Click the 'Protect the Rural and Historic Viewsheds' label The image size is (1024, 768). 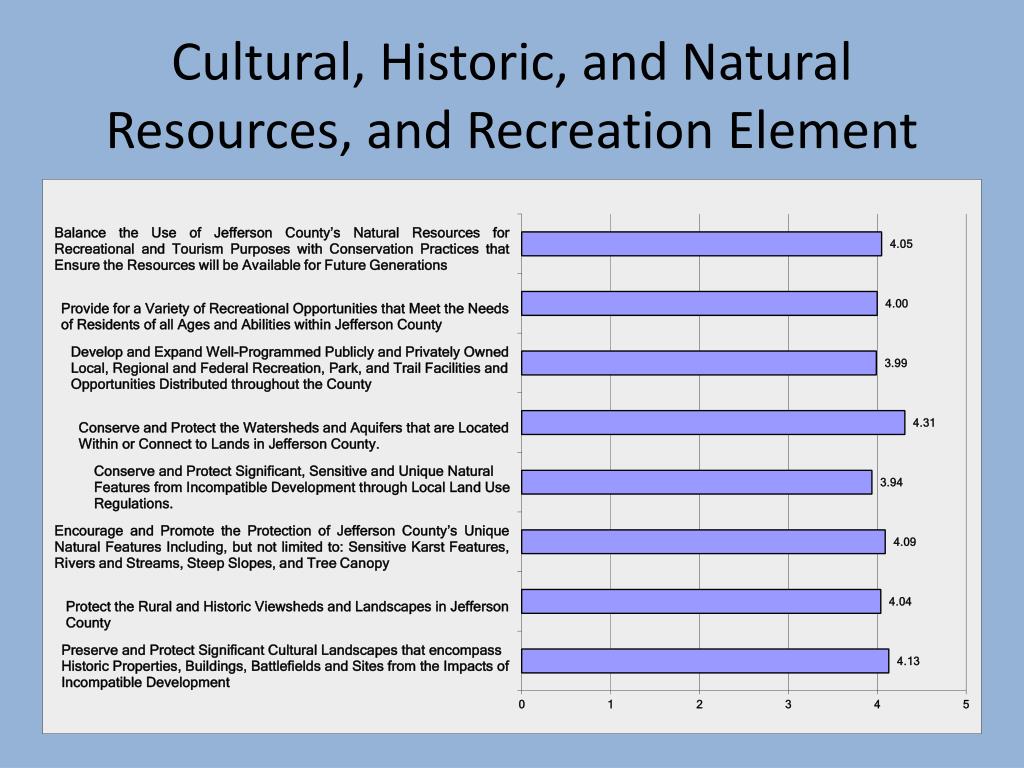287,615
